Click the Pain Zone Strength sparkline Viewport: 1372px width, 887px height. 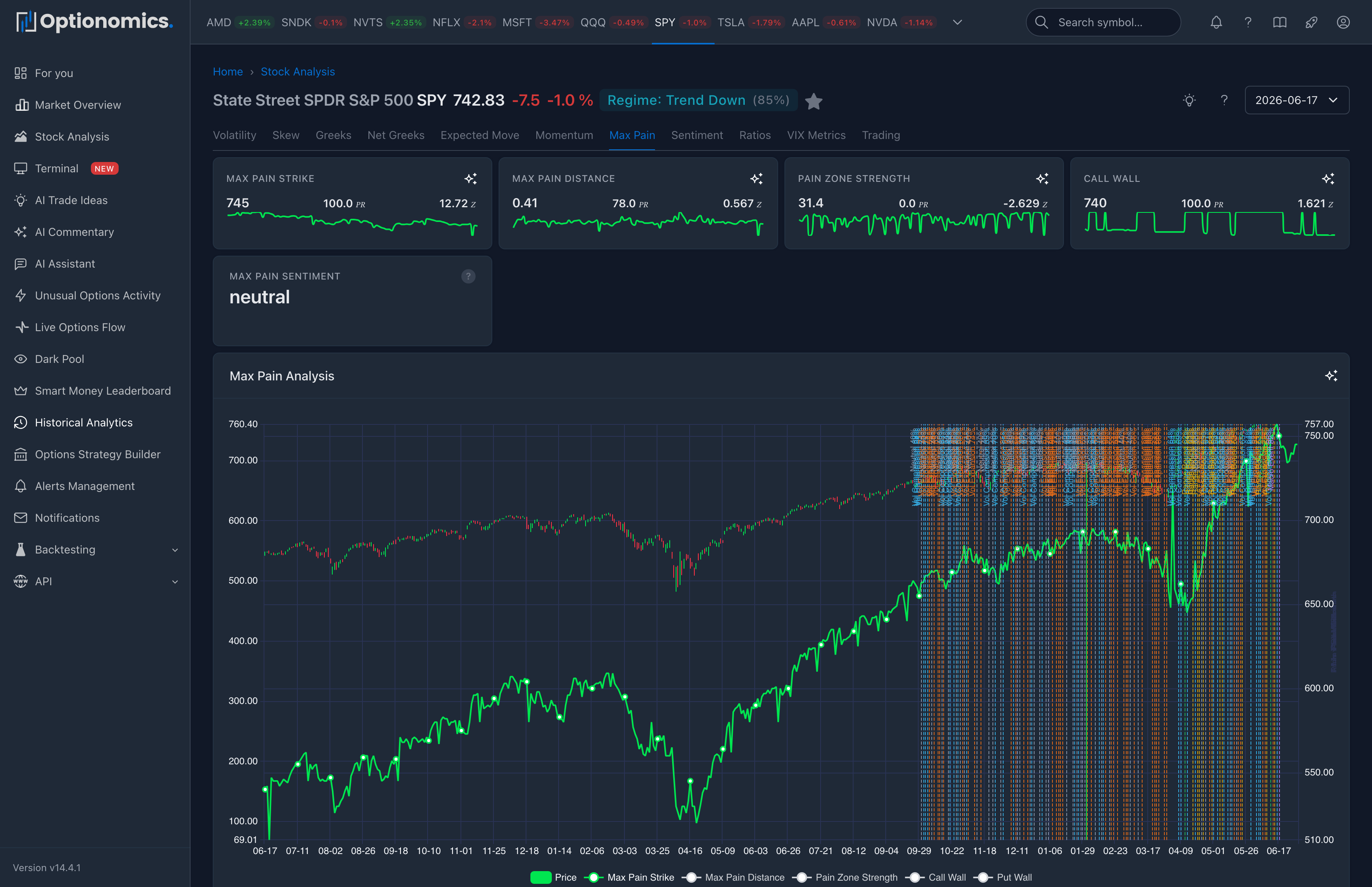click(923, 224)
